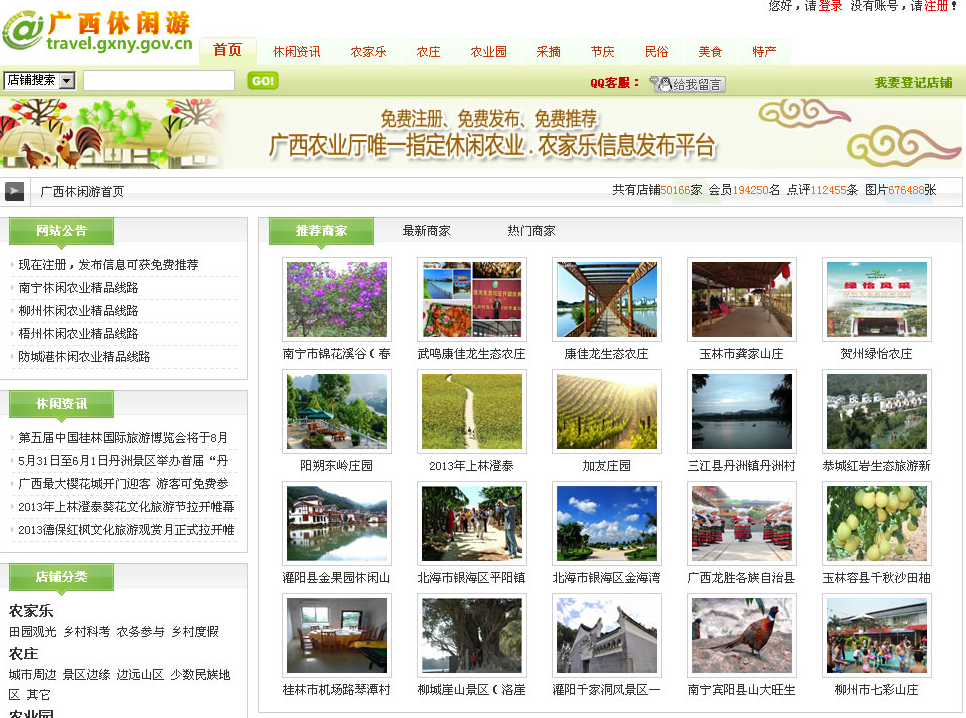Image resolution: width=966 pixels, height=718 pixels.
Task: Open 防城港休闲农业精品线路 notice
Action: click(84, 357)
